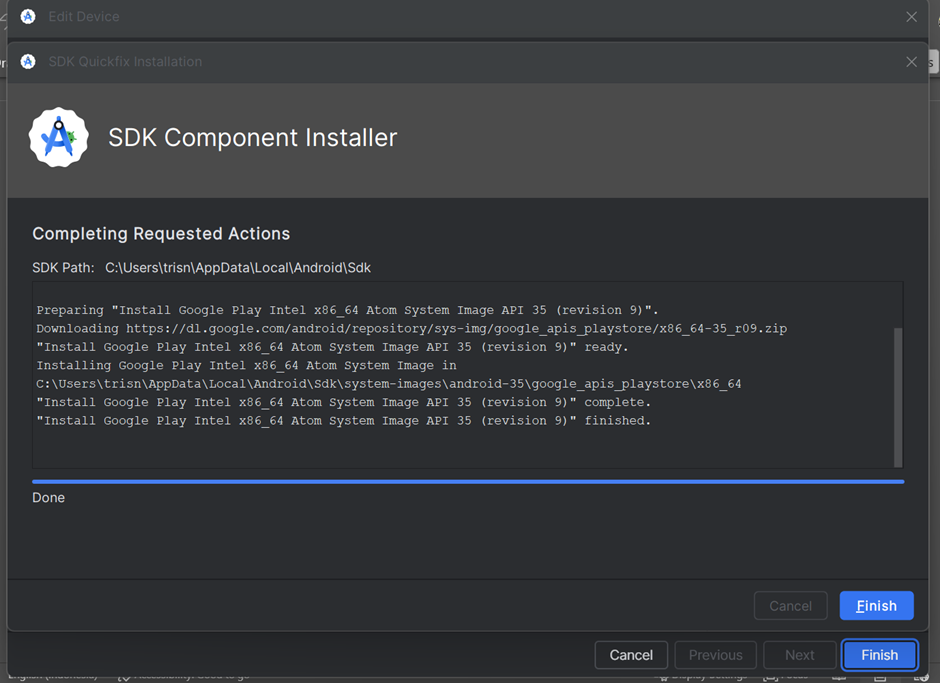Viewport: 940px width, 683px height.
Task: Click the SDK path 'C:\Users\trisn\AppData\Local\Android\Sdk'
Action: pyautogui.click(x=238, y=267)
